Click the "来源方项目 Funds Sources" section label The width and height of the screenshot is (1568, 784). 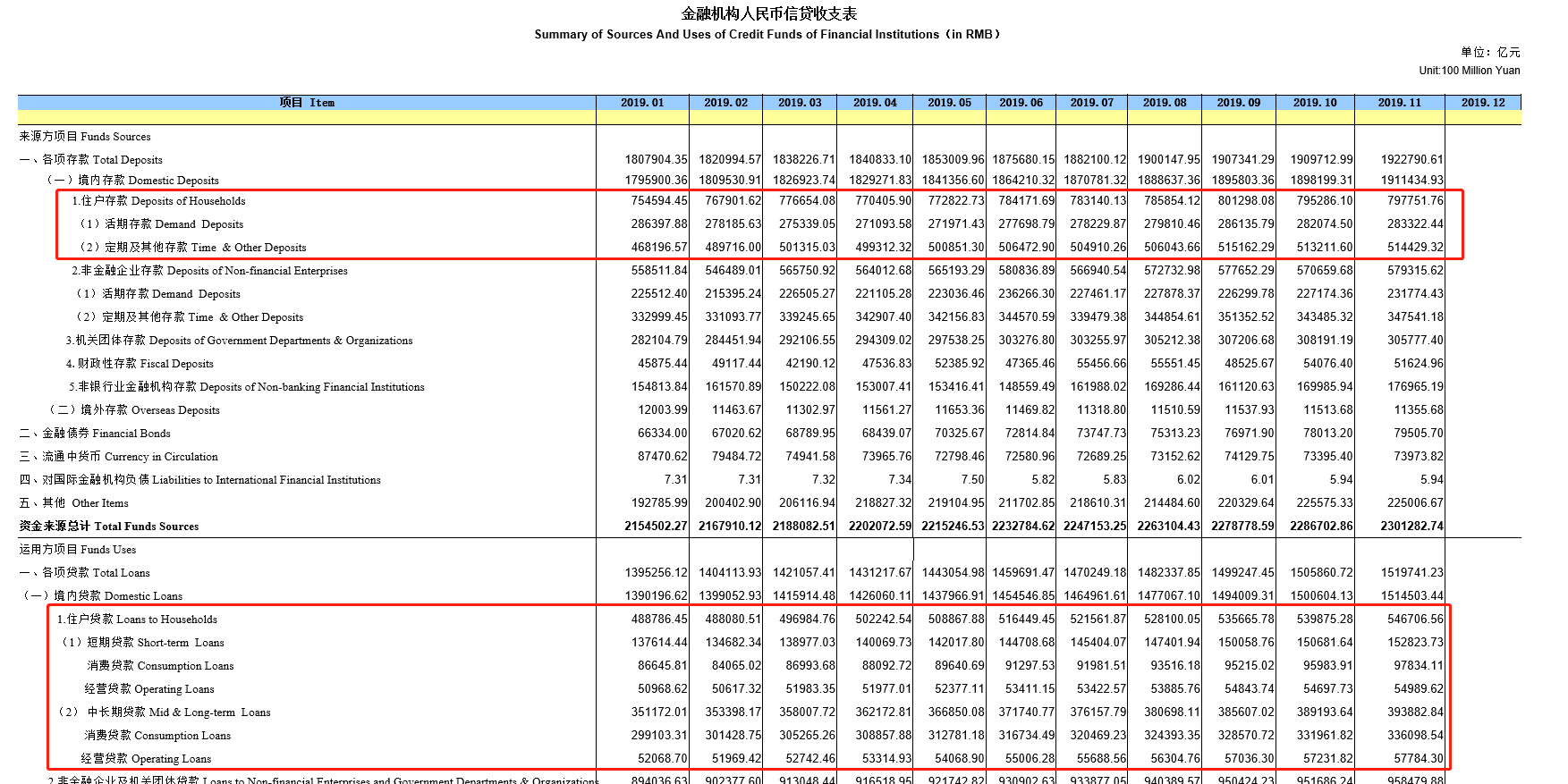click(85, 137)
